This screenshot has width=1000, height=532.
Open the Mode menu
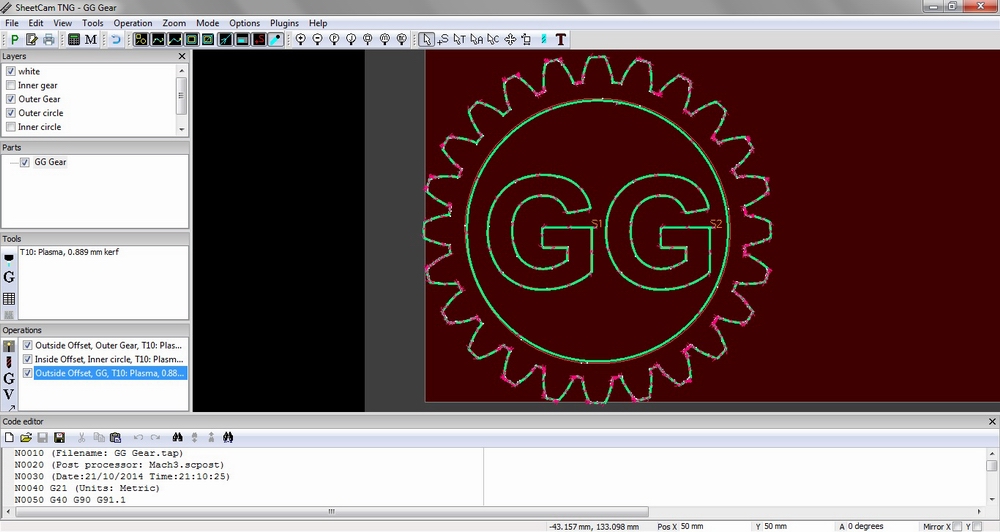tap(207, 23)
